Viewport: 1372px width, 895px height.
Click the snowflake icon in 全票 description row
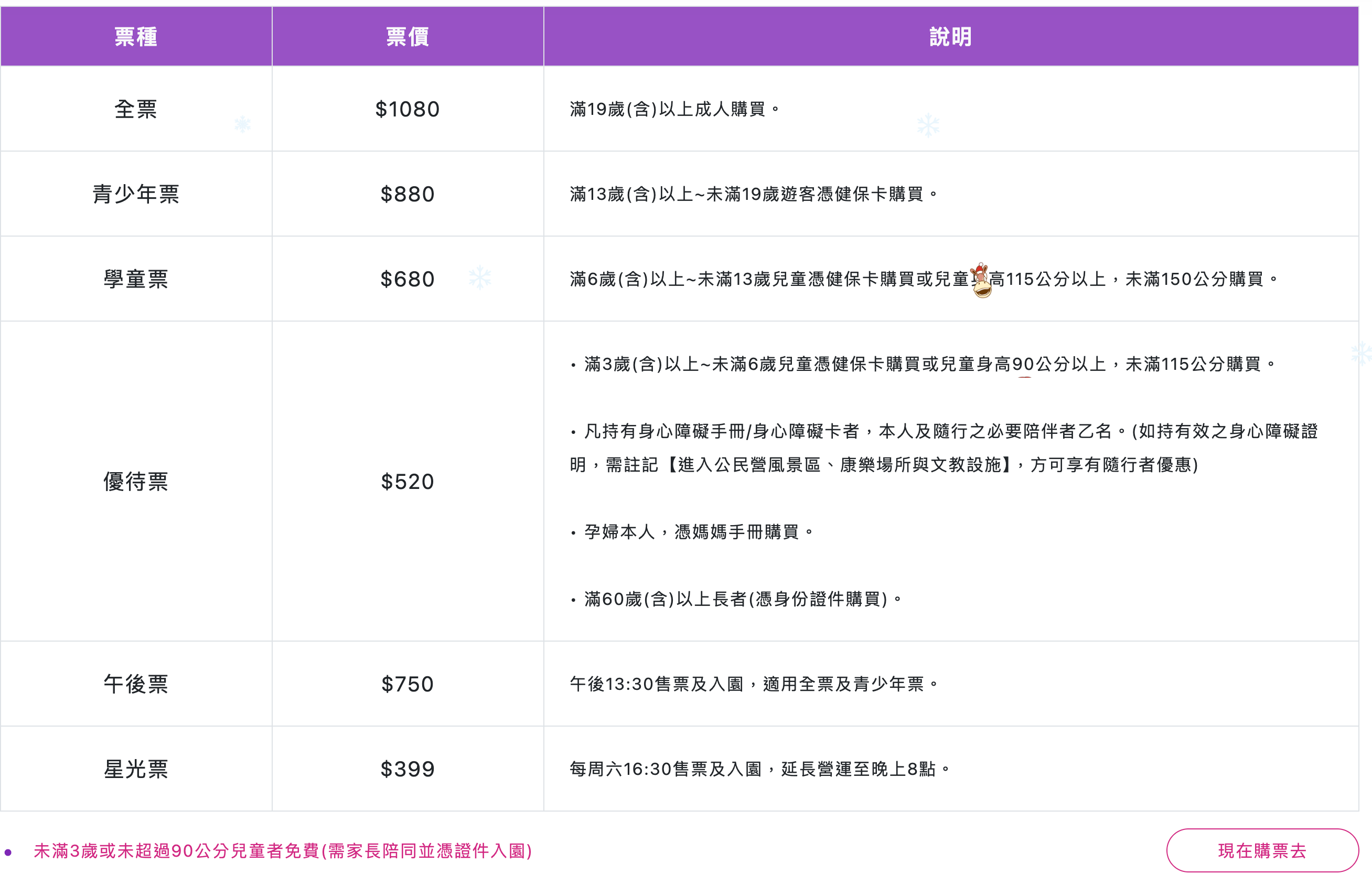928,124
